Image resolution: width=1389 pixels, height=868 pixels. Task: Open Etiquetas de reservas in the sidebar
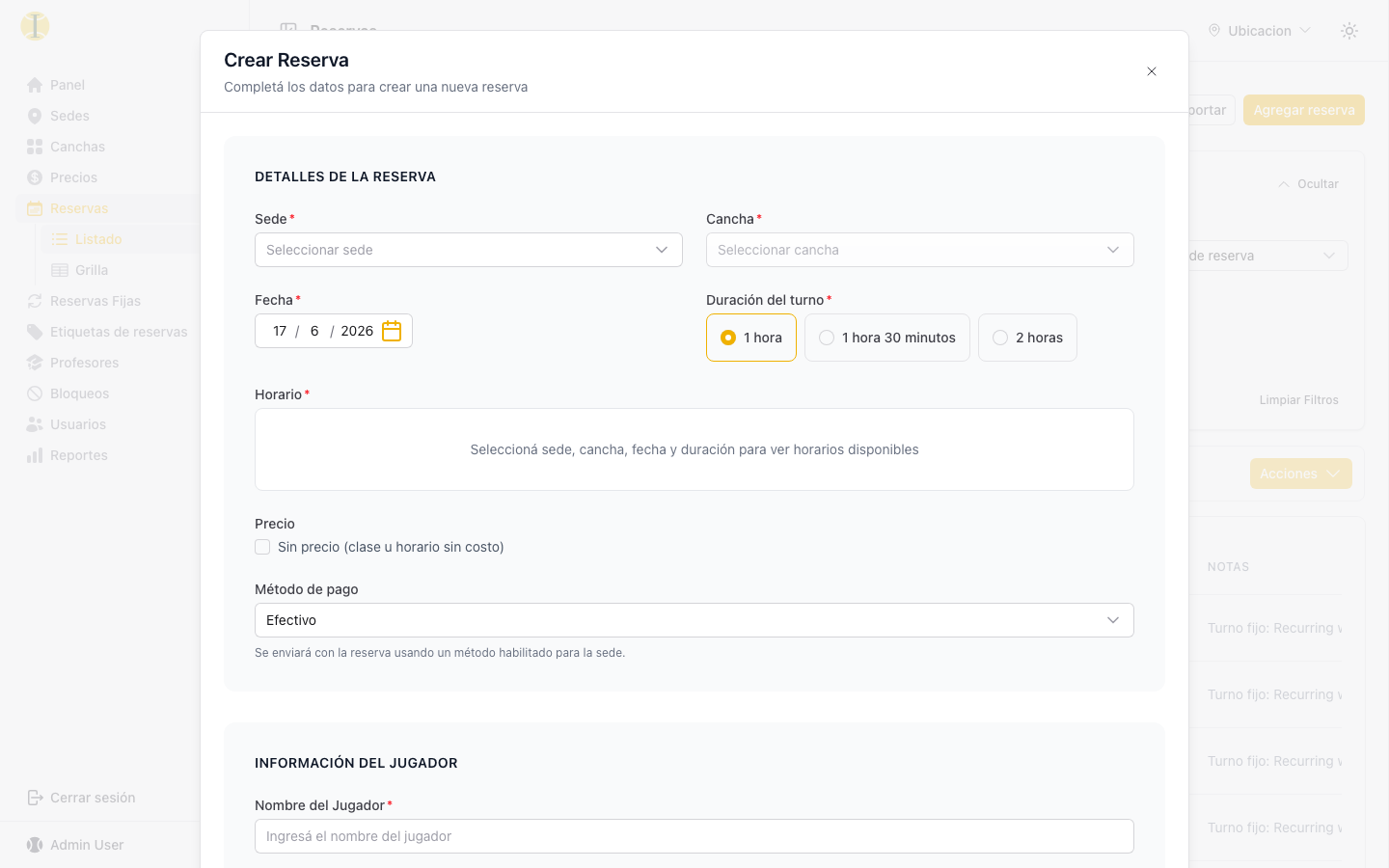pyautogui.click(x=119, y=332)
